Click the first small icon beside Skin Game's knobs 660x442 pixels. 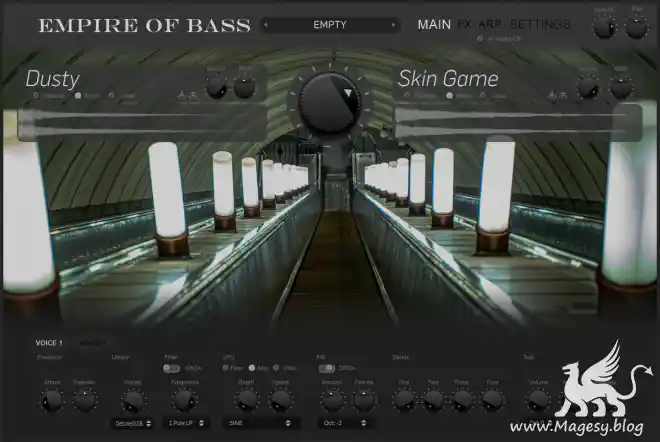pyautogui.click(x=552, y=96)
